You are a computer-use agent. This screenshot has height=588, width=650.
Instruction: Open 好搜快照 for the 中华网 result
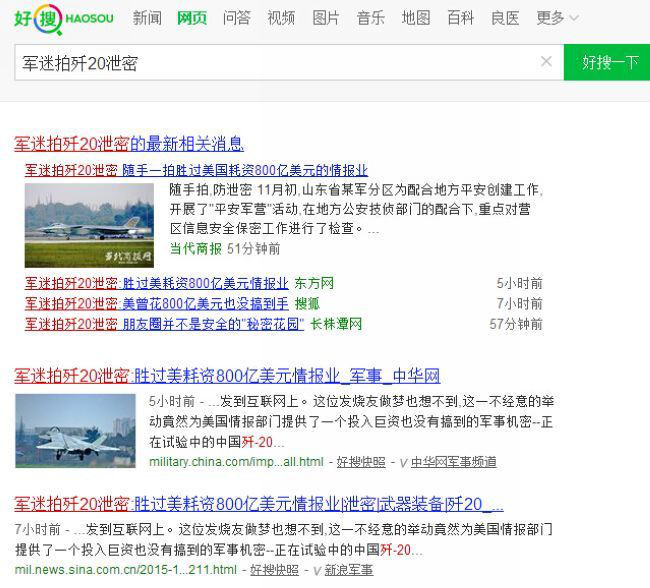(361, 462)
